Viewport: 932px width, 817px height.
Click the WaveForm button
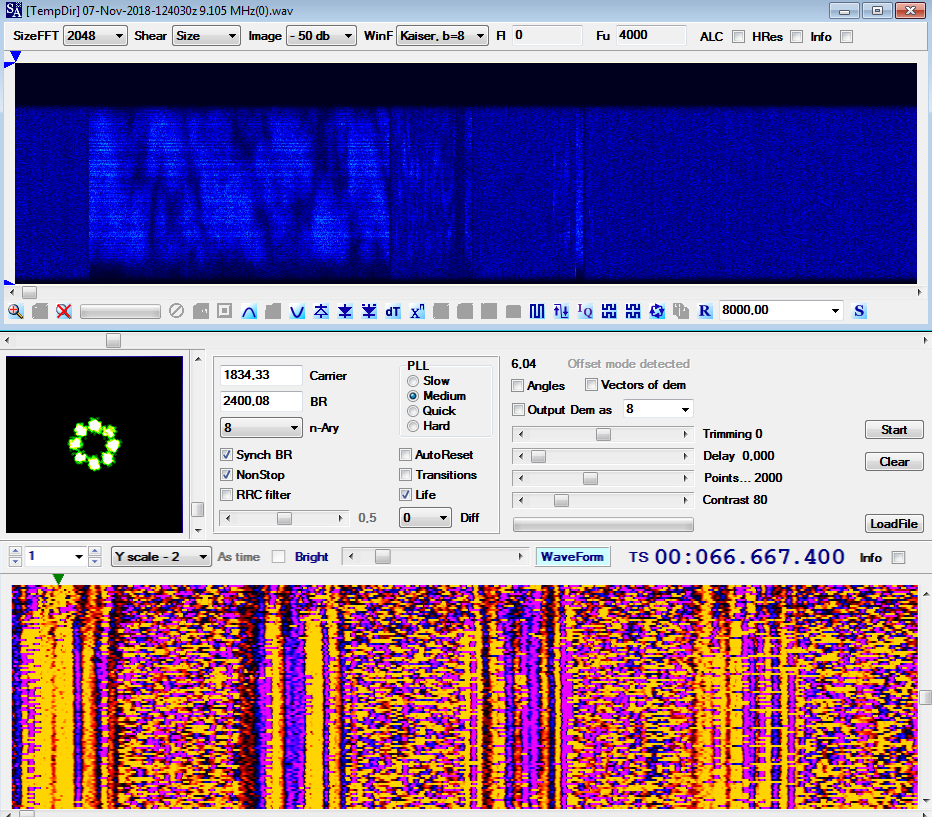[572, 557]
